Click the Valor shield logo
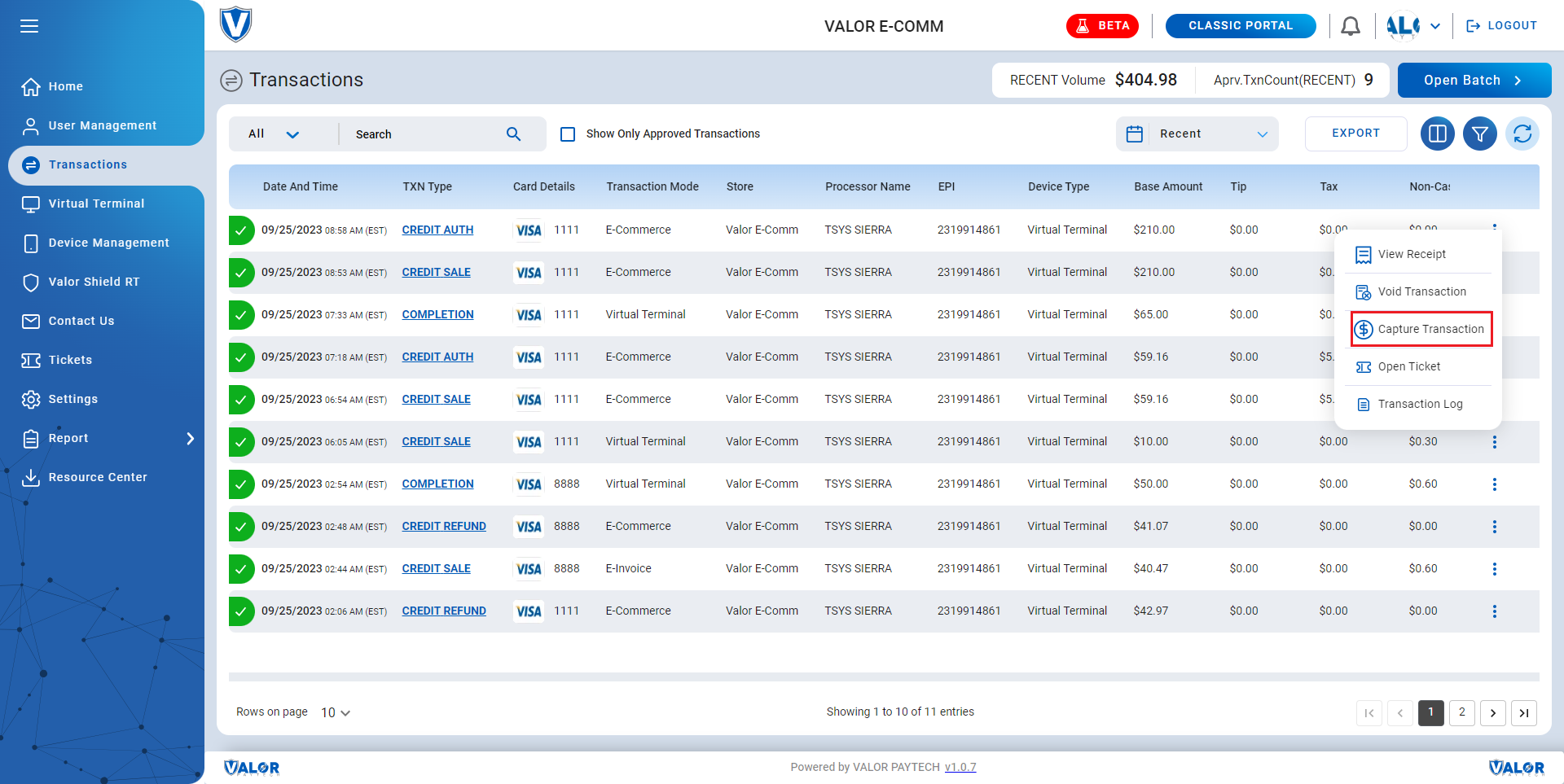The height and width of the screenshot is (784, 1564). [x=235, y=25]
